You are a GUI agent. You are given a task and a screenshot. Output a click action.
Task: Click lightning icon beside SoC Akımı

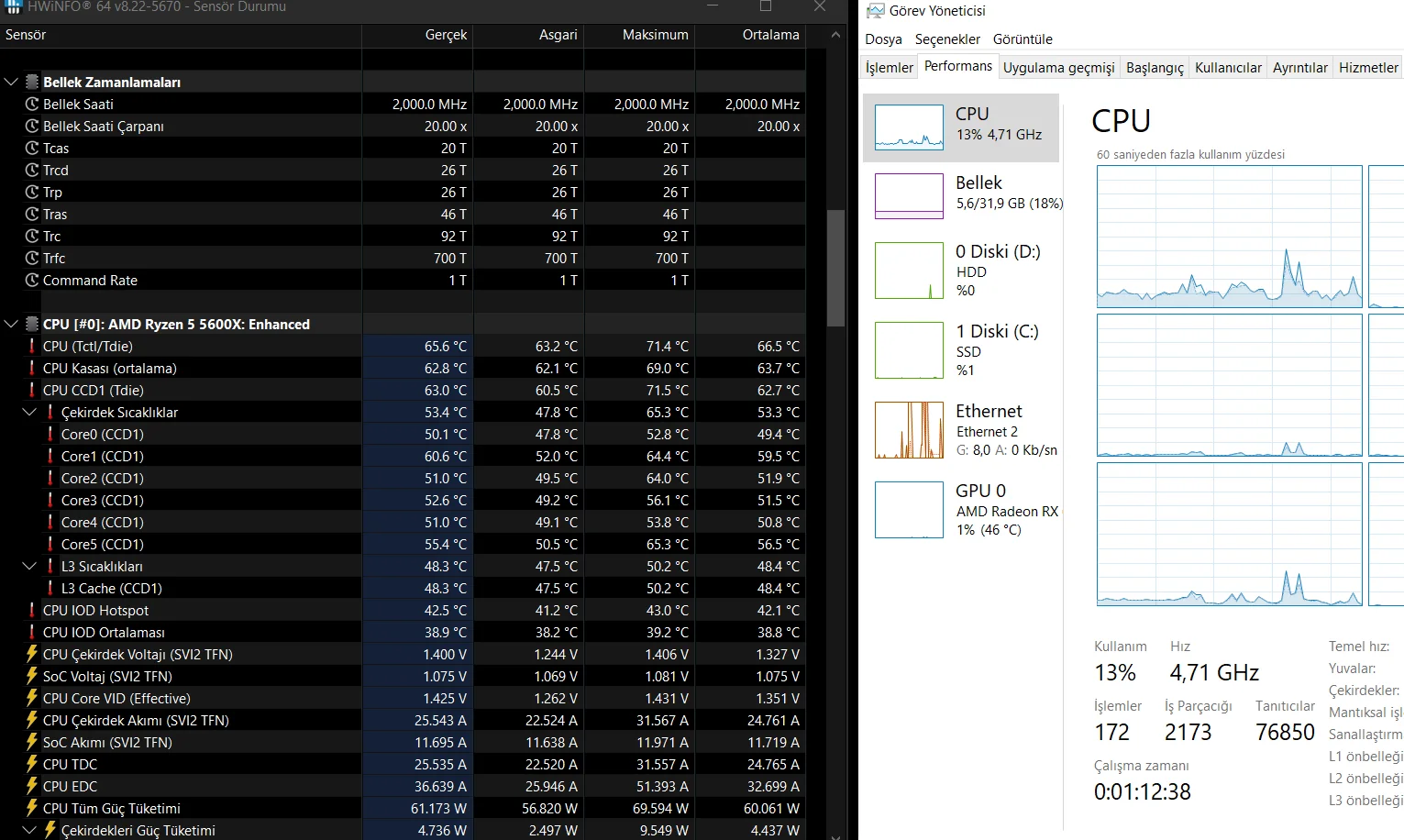tap(32, 742)
